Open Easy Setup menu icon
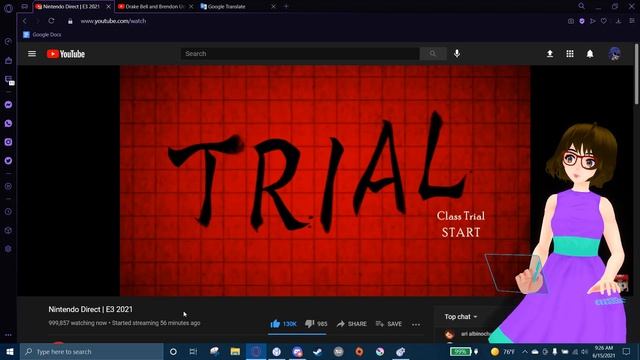This screenshot has width=640, height=360. (x=632, y=21)
